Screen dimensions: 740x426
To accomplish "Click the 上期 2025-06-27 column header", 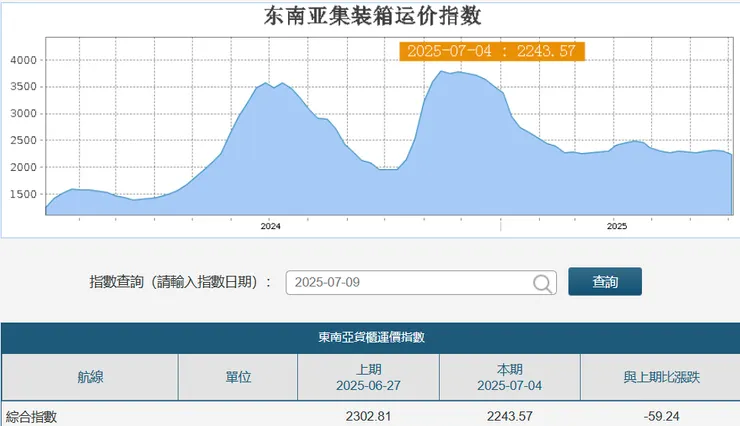I will 368,377.
